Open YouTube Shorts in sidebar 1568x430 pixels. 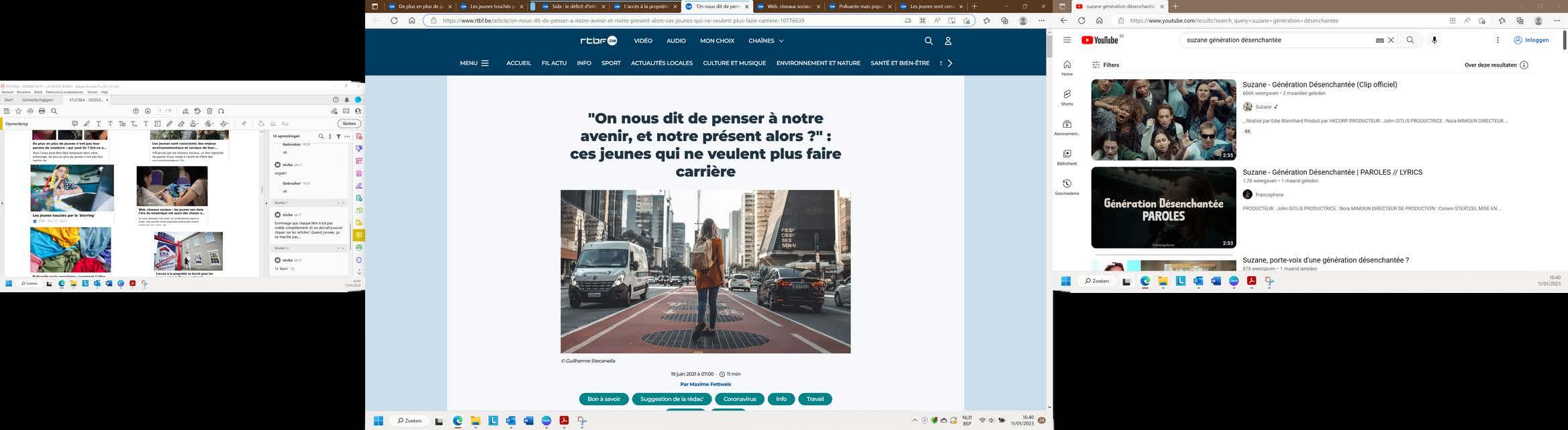point(1067,97)
